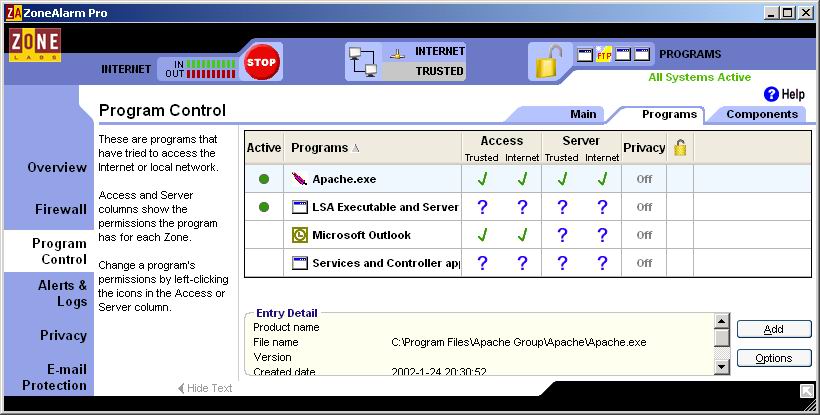Click the Entry Detail scrollbar thumb
Viewport: 820px width, 415px height.
722,338
